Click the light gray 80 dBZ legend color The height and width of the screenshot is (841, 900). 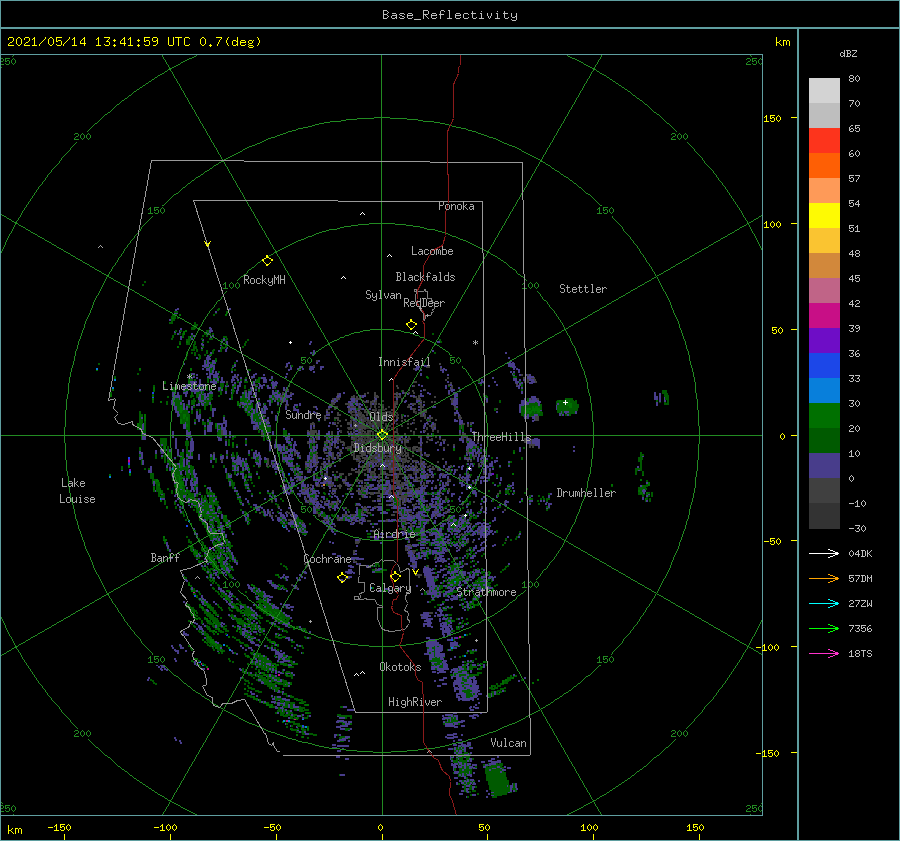point(824,91)
